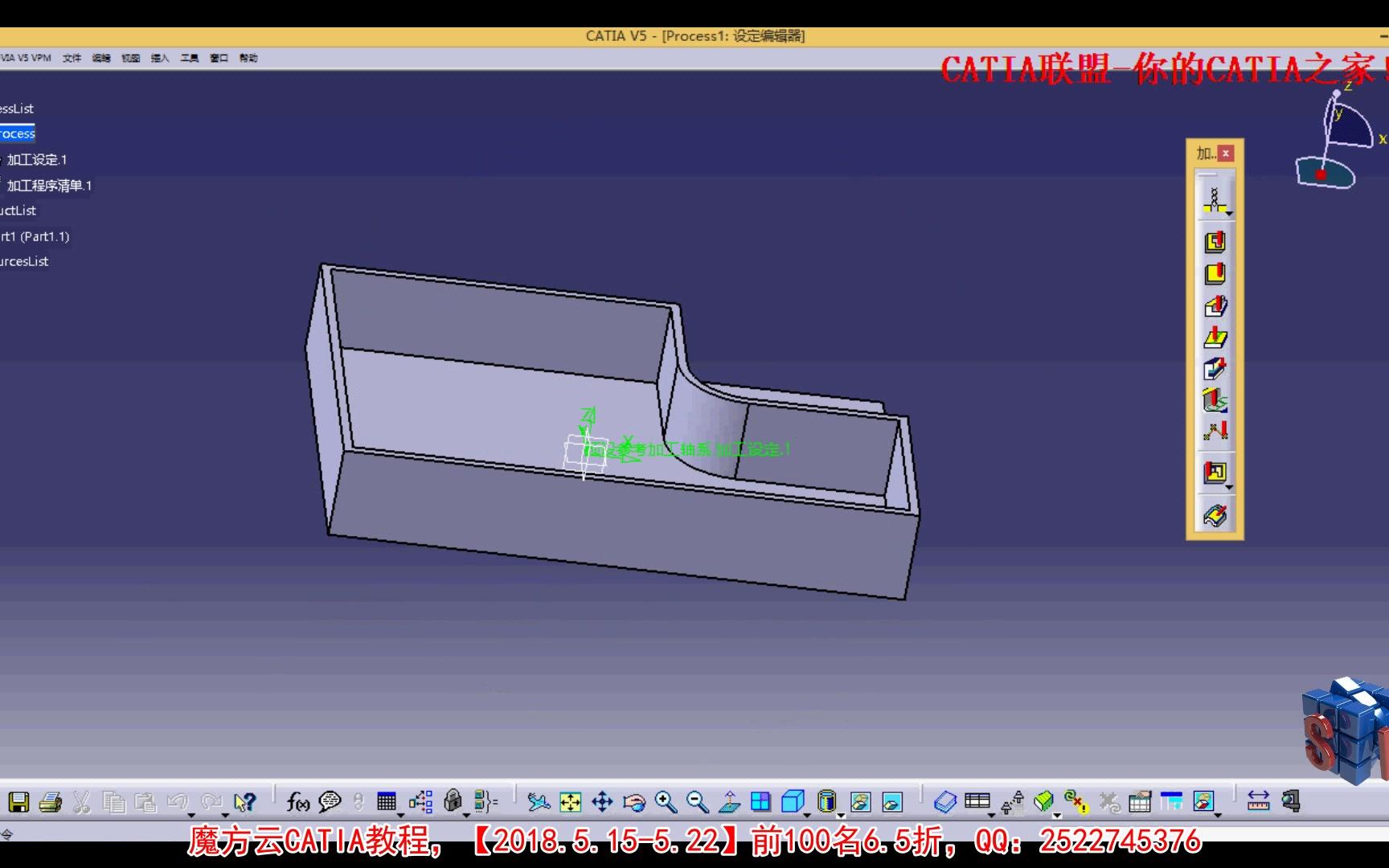Screen dimensions: 1389x868
Task: Click the table-rows icon in bottom toolbar
Action: click(x=977, y=800)
